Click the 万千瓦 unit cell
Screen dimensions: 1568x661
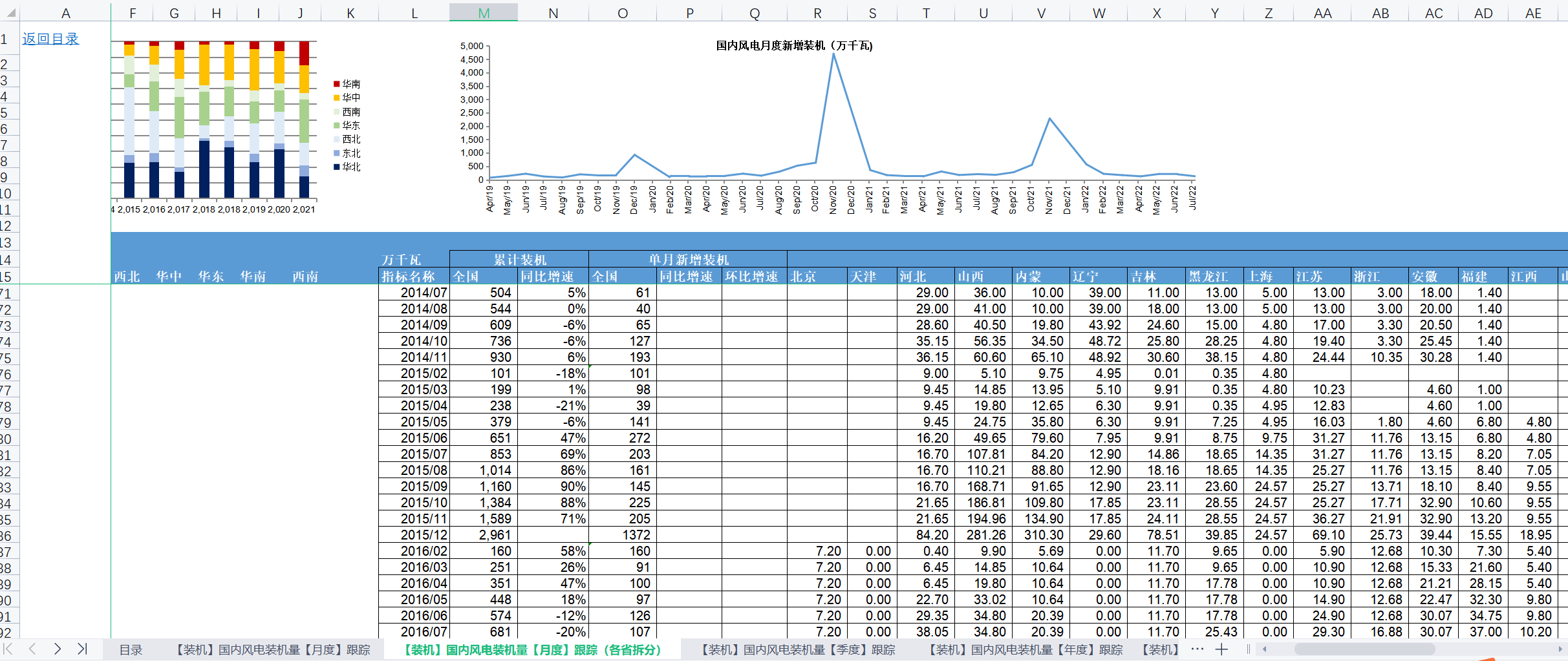point(414,259)
